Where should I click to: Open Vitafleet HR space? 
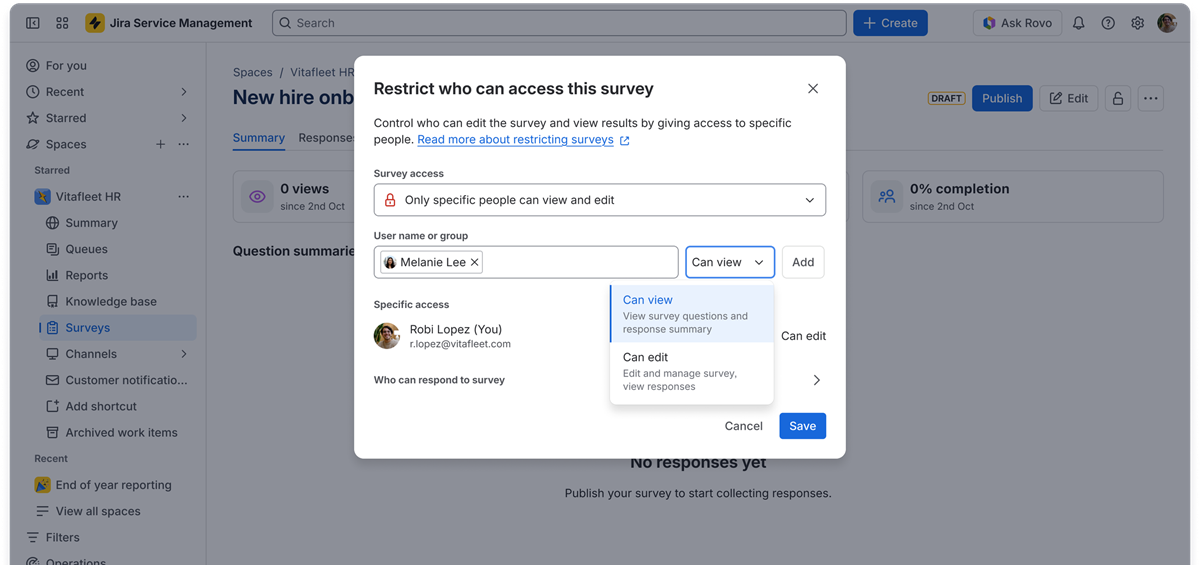point(88,197)
